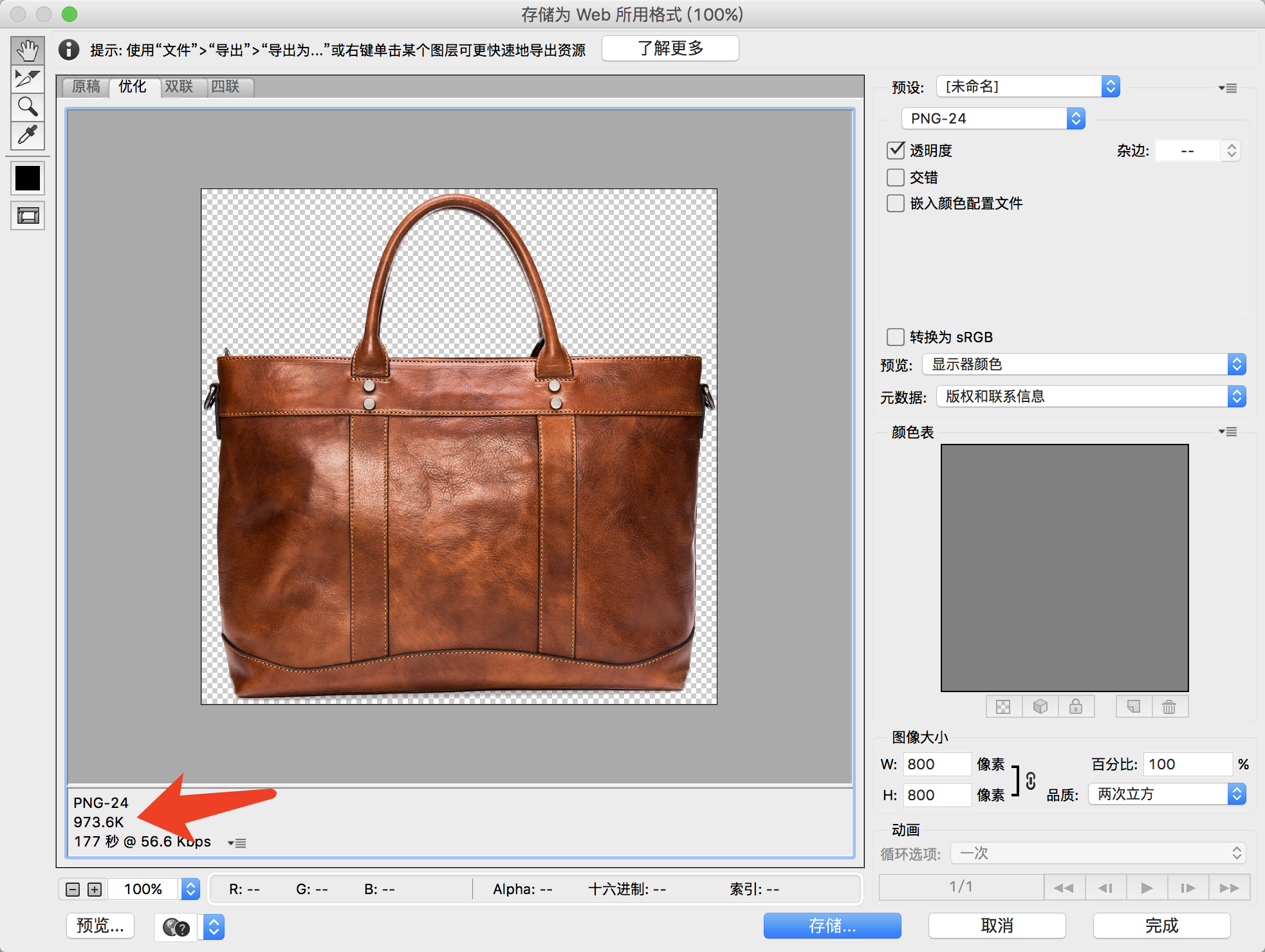Toggle slices visibility icon
Screen dimensions: 1265x952
coord(28,215)
